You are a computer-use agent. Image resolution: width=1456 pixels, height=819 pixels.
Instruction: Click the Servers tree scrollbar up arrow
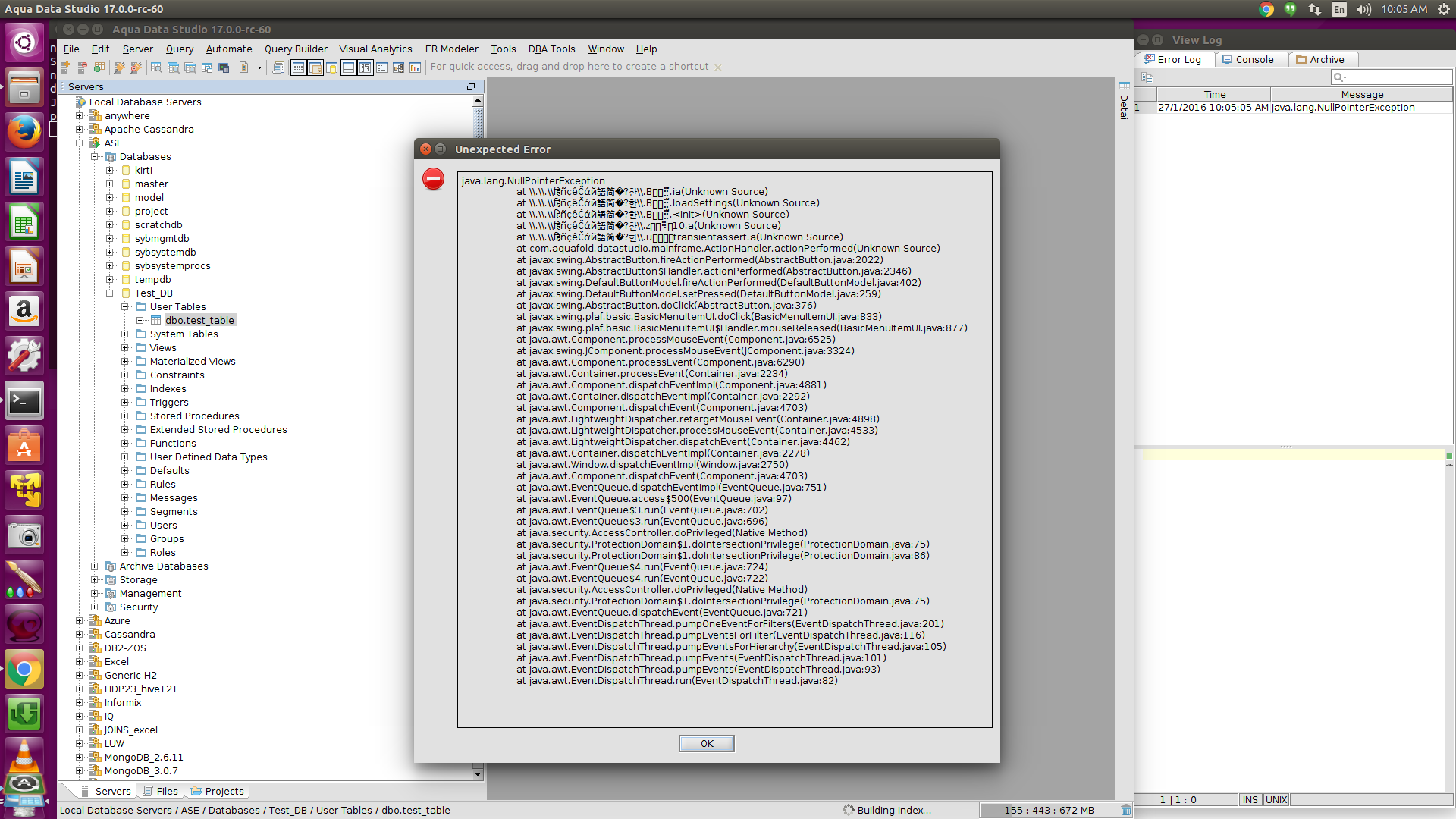tap(478, 100)
